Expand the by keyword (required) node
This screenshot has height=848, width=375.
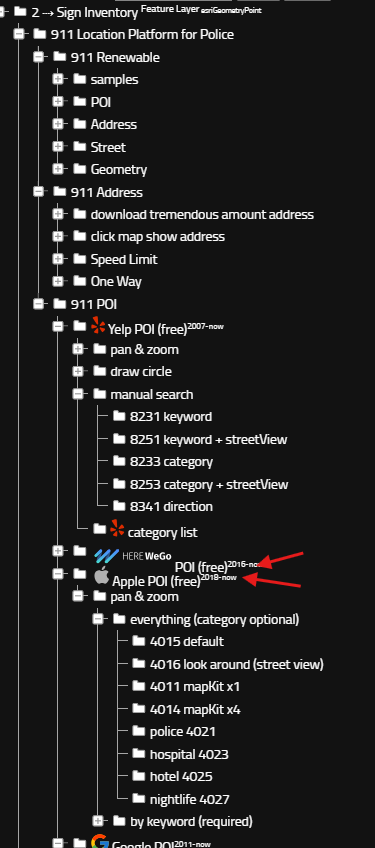[x=98, y=821]
